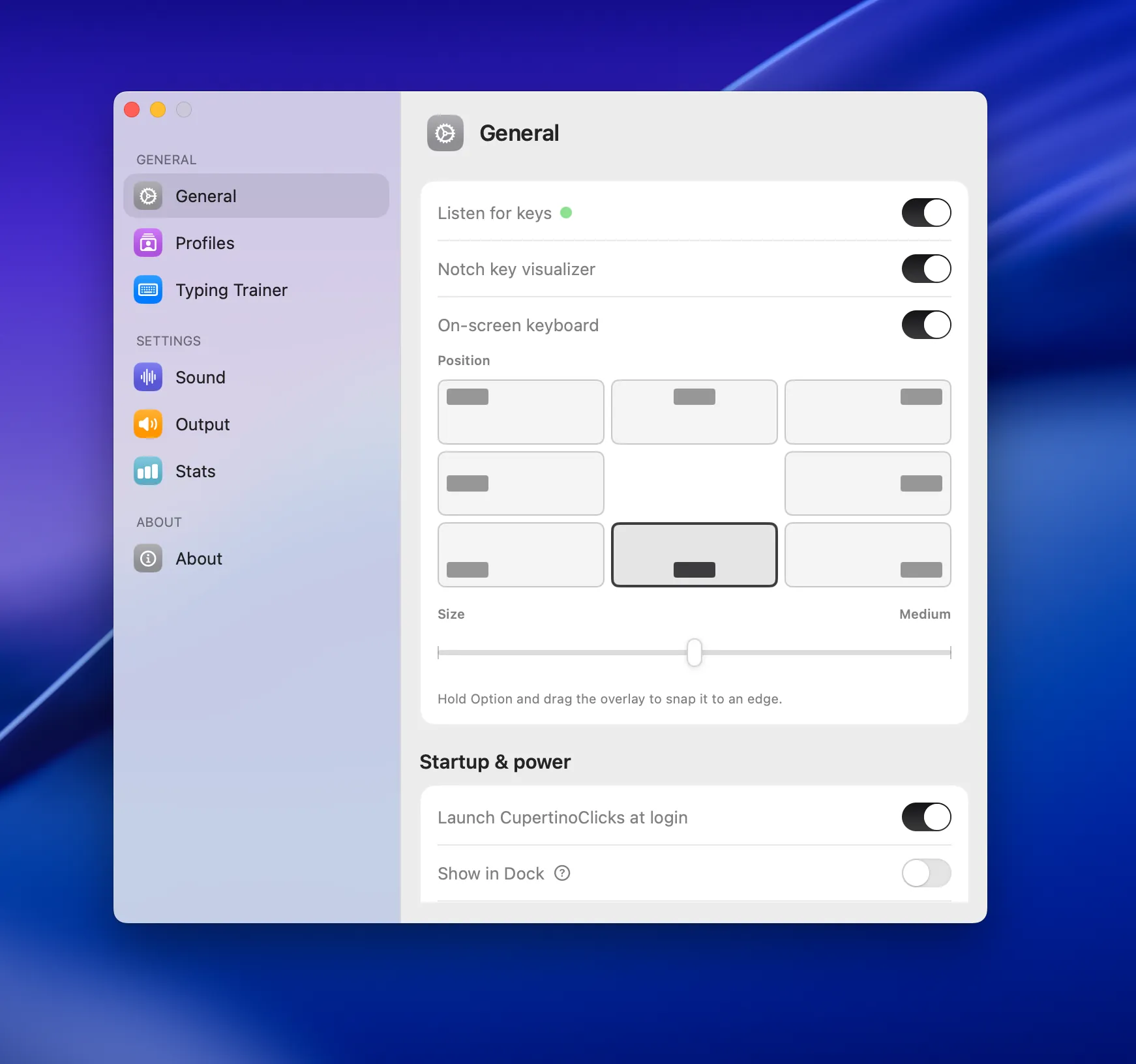Click the Typing Trainer keyboard icon
The height and width of the screenshot is (1064, 1136).
(x=148, y=290)
